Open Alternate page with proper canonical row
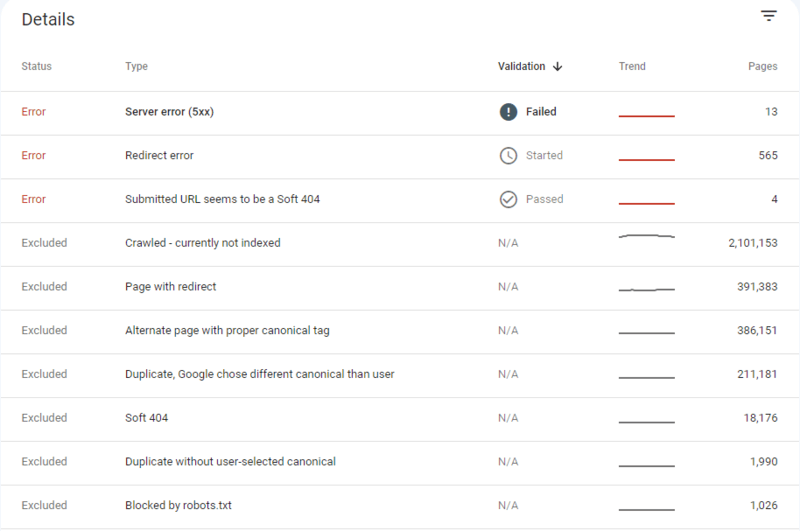Image resolution: width=800 pixels, height=531 pixels. coord(227,330)
